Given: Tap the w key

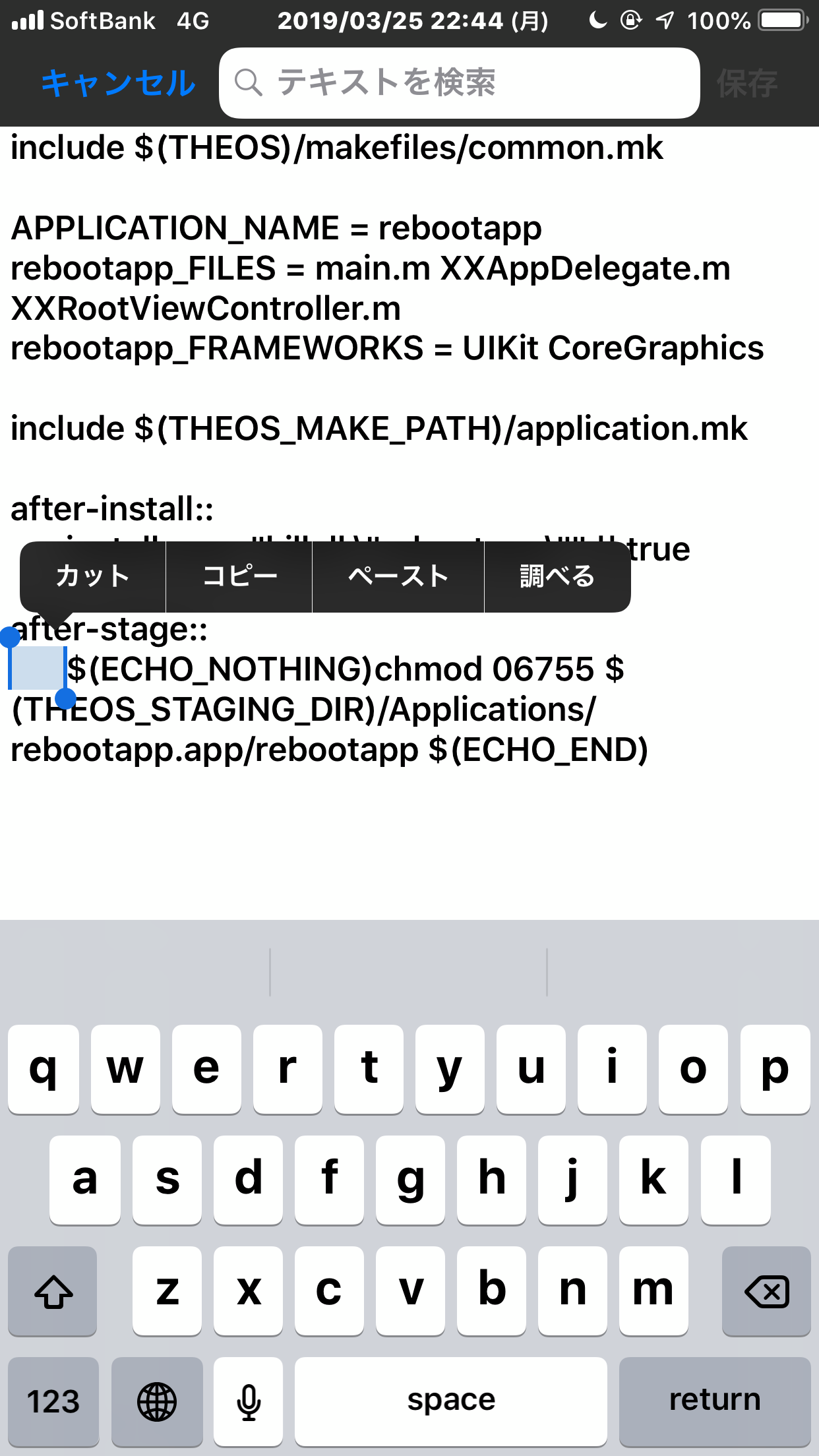Looking at the screenshot, I should 125,1070.
